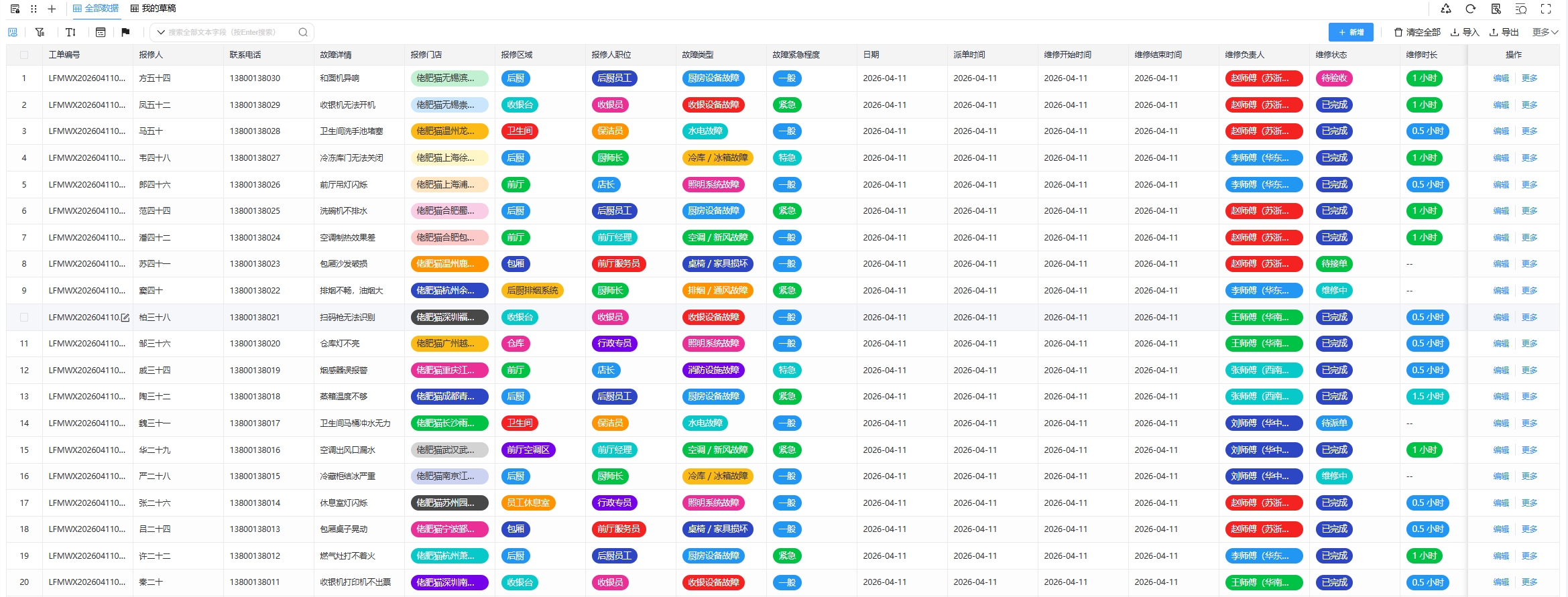Open the recycle bin icon
The height and width of the screenshot is (597, 1568).
(x=1446, y=9)
